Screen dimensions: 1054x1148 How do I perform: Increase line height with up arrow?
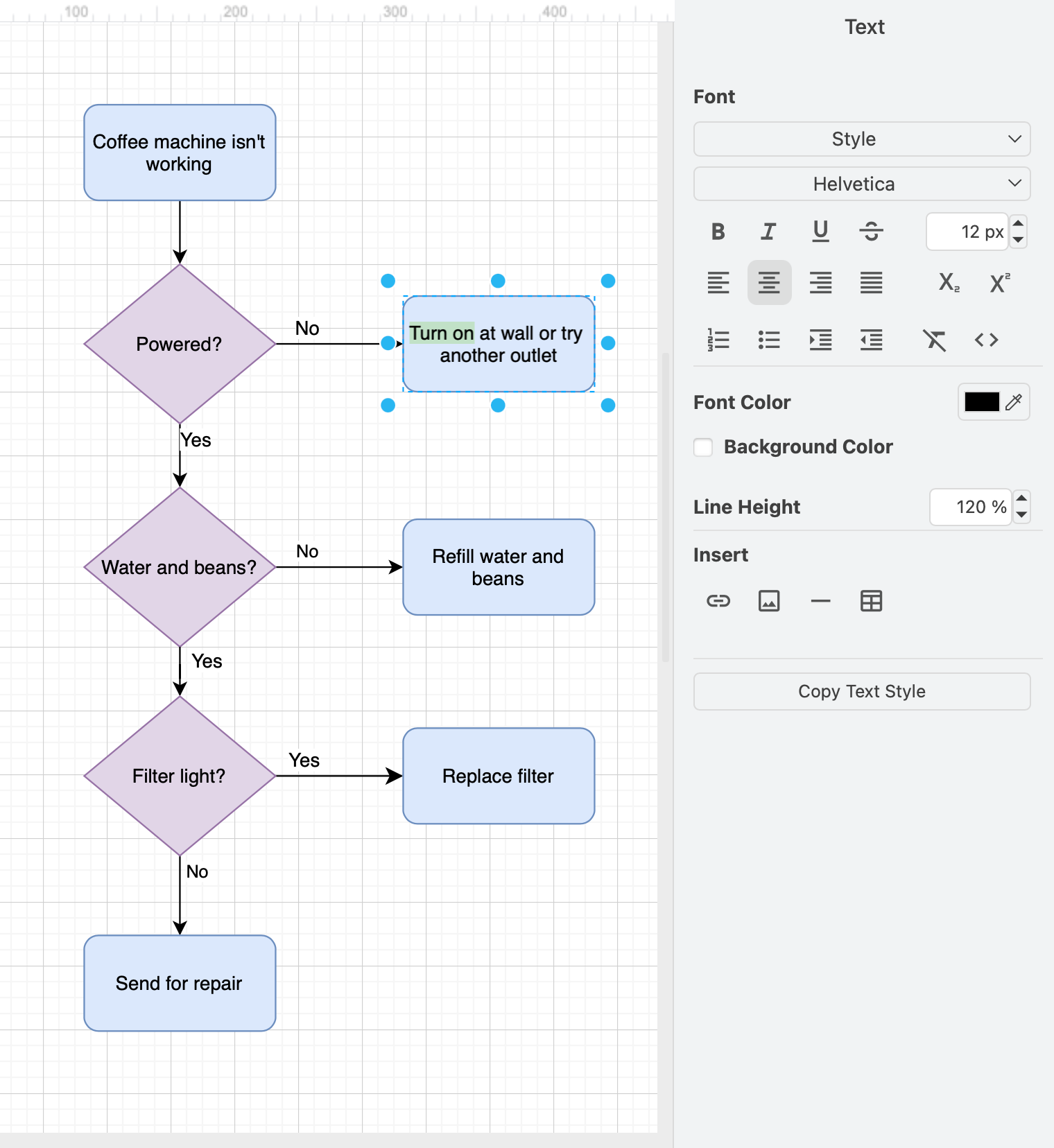(1021, 498)
